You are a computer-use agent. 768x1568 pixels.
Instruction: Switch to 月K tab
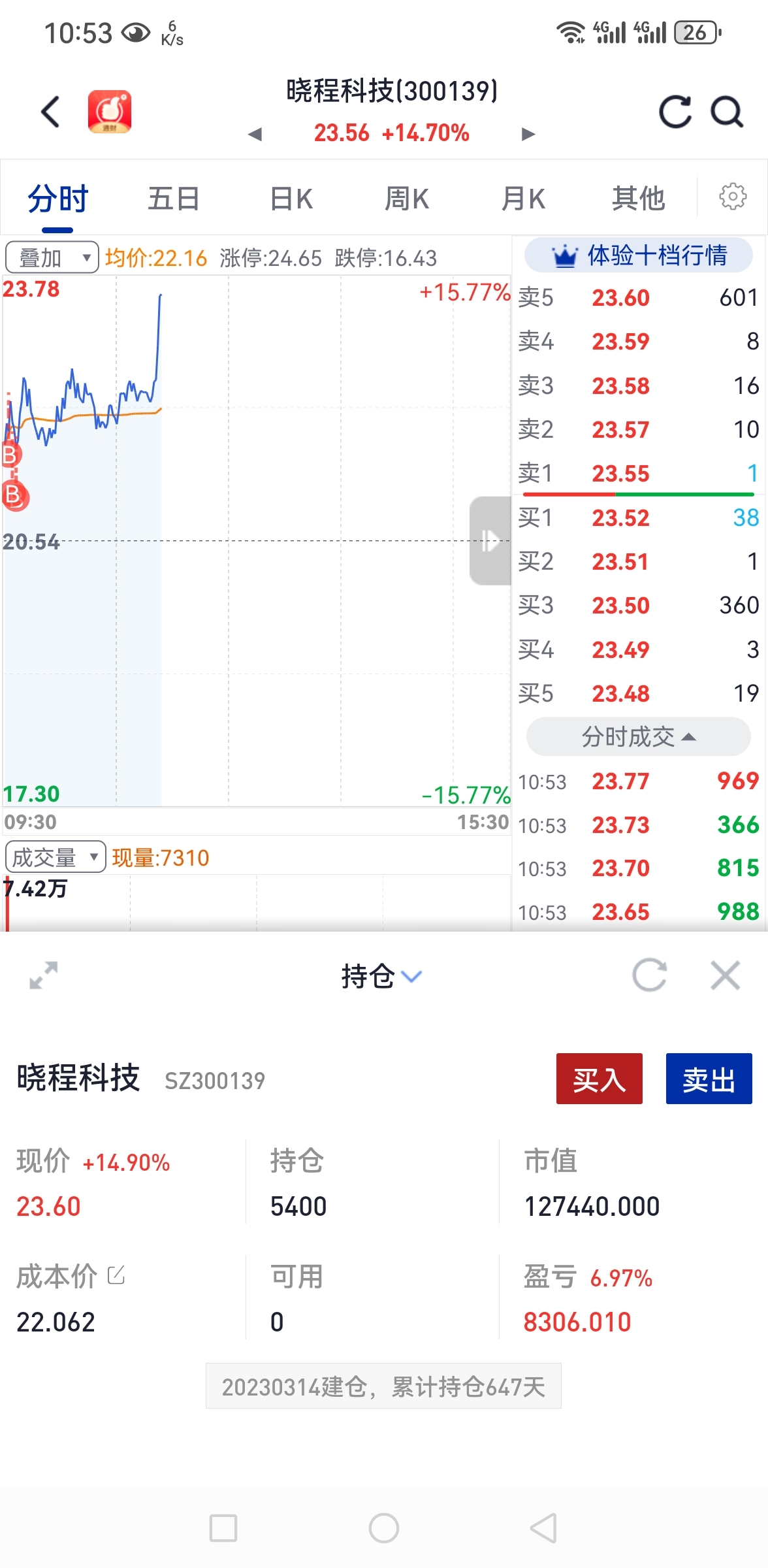tap(523, 199)
